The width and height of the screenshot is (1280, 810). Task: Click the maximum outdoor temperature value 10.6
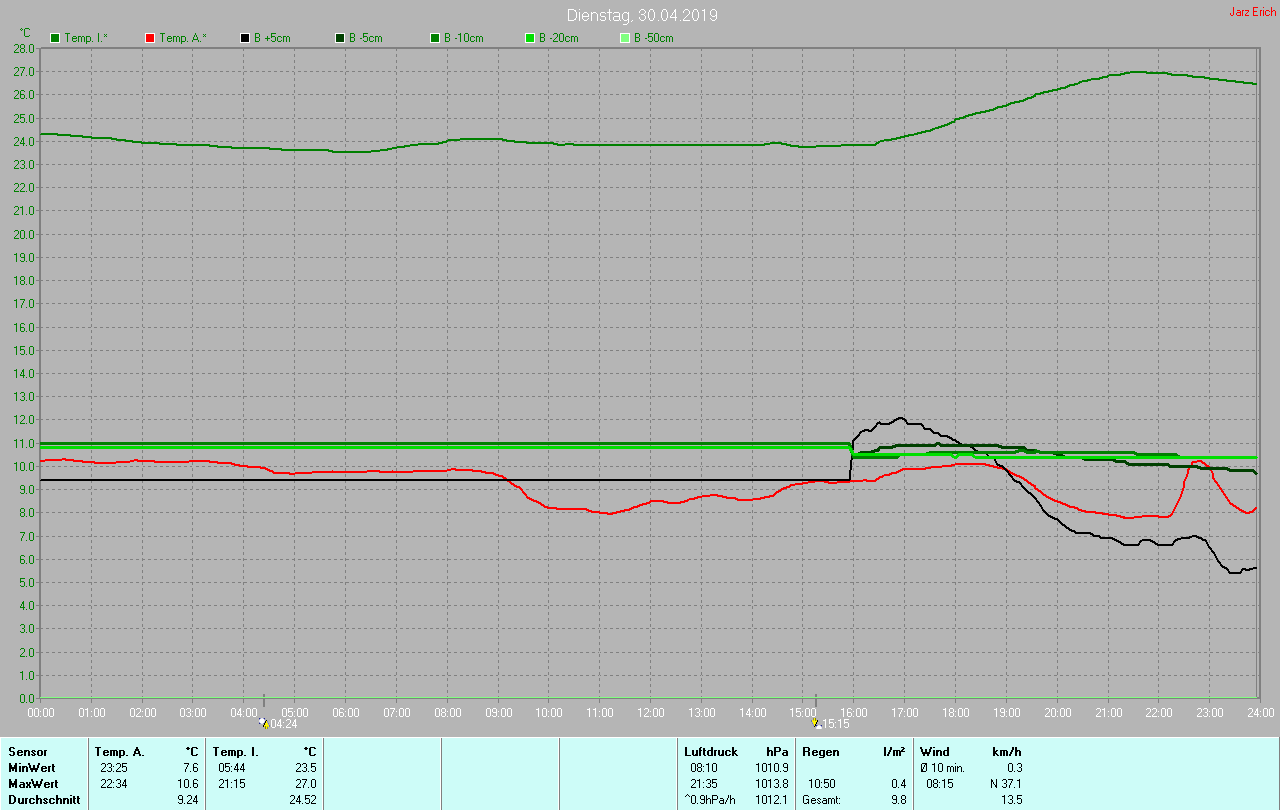pos(186,784)
